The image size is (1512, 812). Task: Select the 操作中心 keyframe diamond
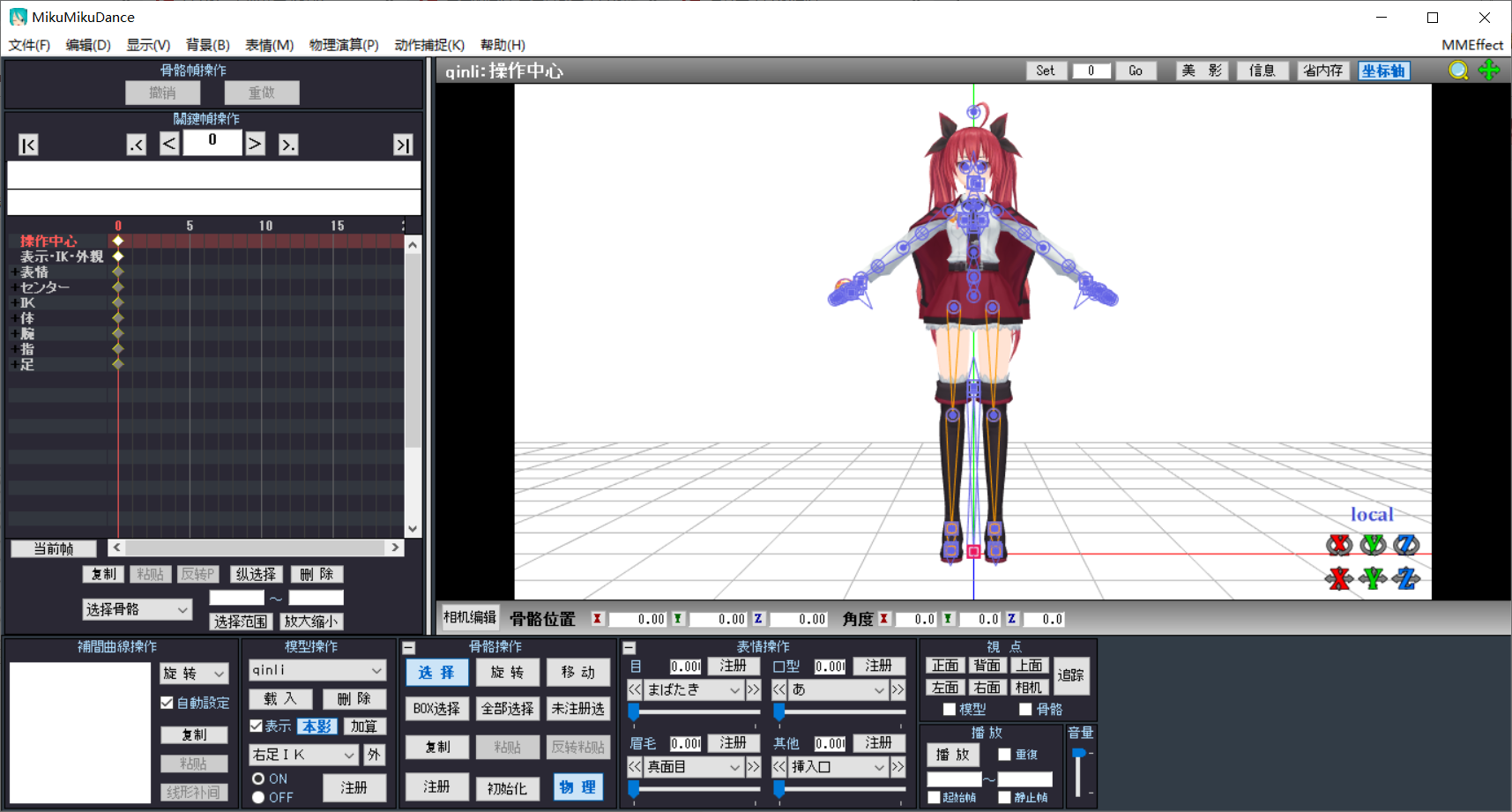point(117,241)
